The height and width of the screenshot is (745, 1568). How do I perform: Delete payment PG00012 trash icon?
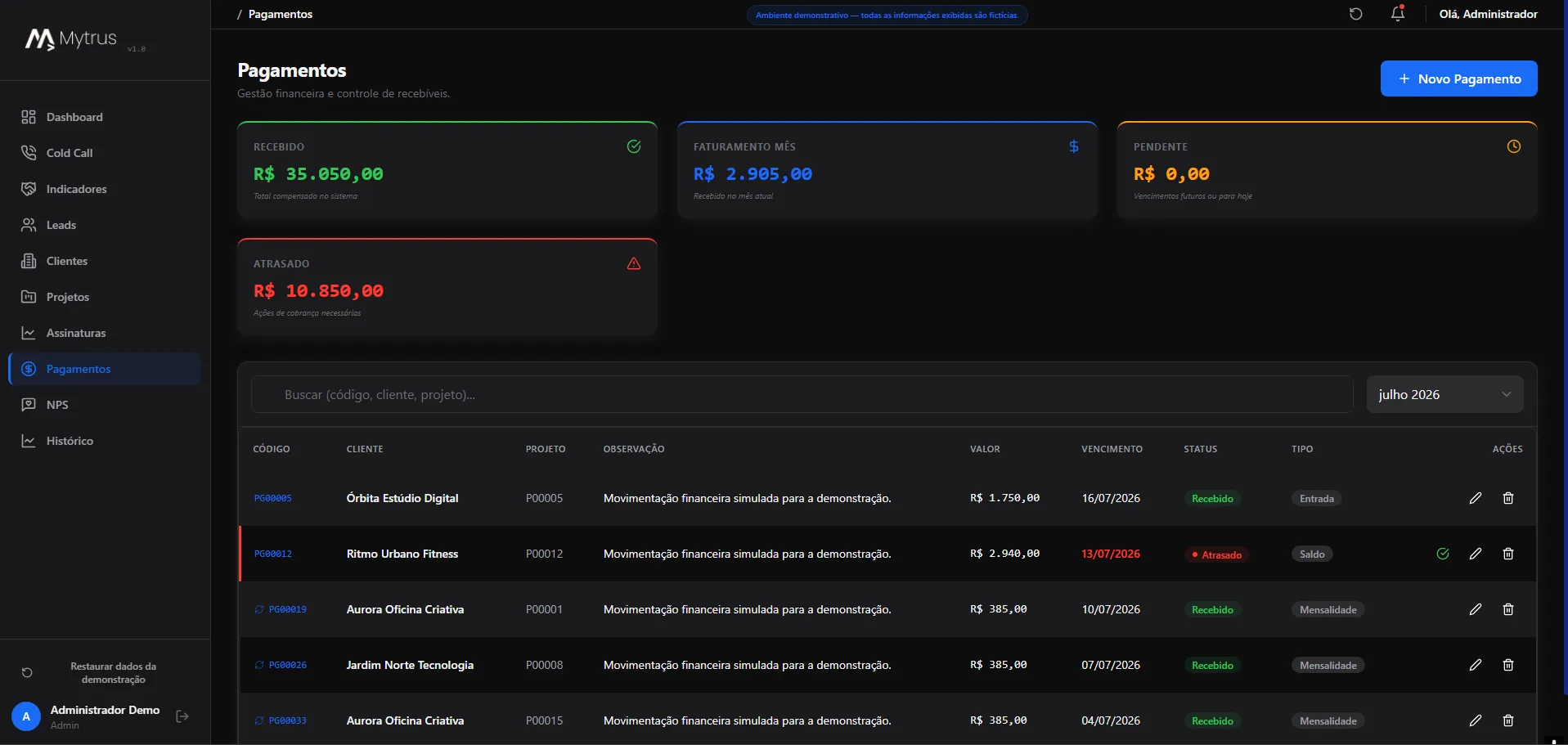pos(1508,554)
